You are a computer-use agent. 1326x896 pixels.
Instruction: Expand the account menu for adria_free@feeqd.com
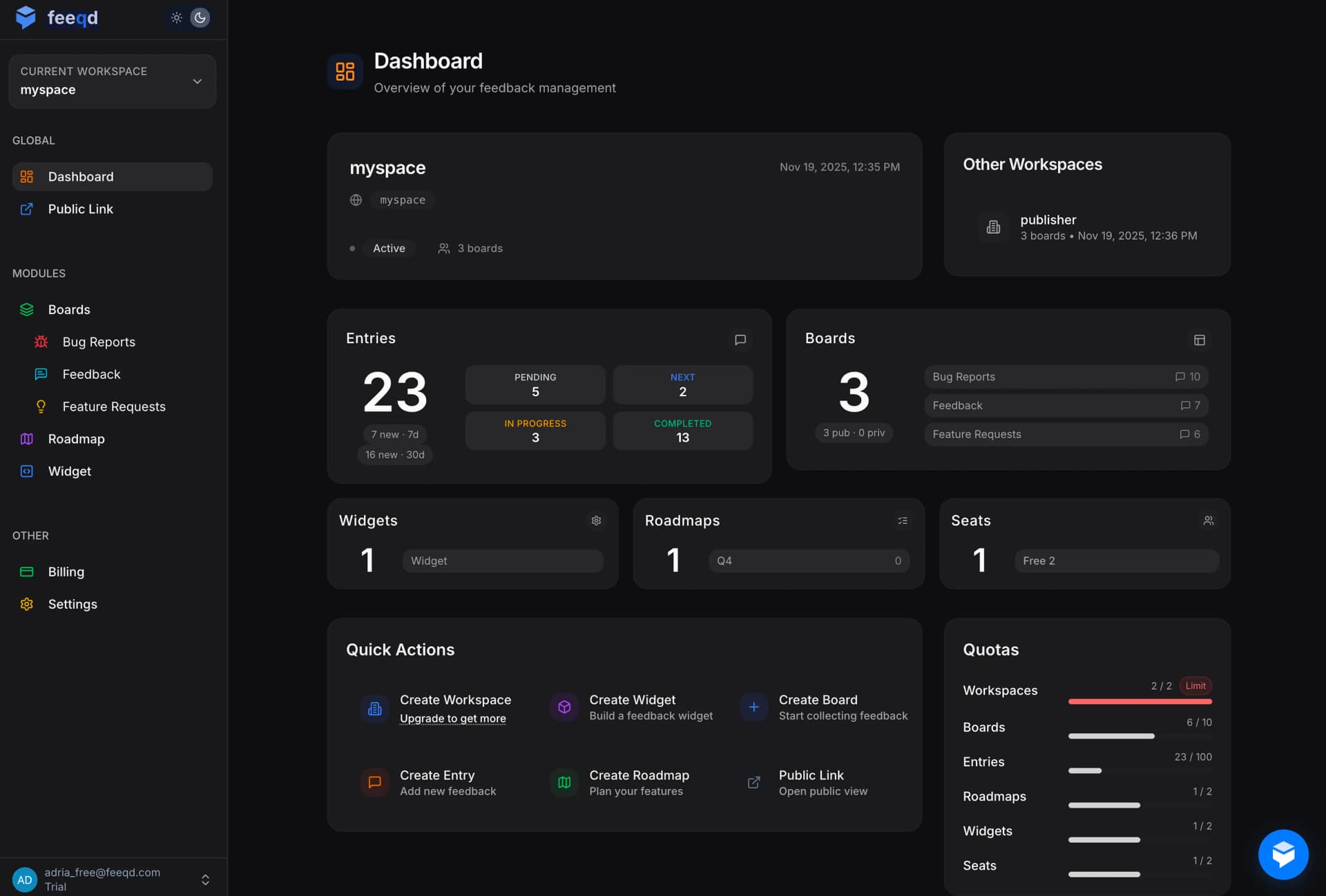click(205, 879)
